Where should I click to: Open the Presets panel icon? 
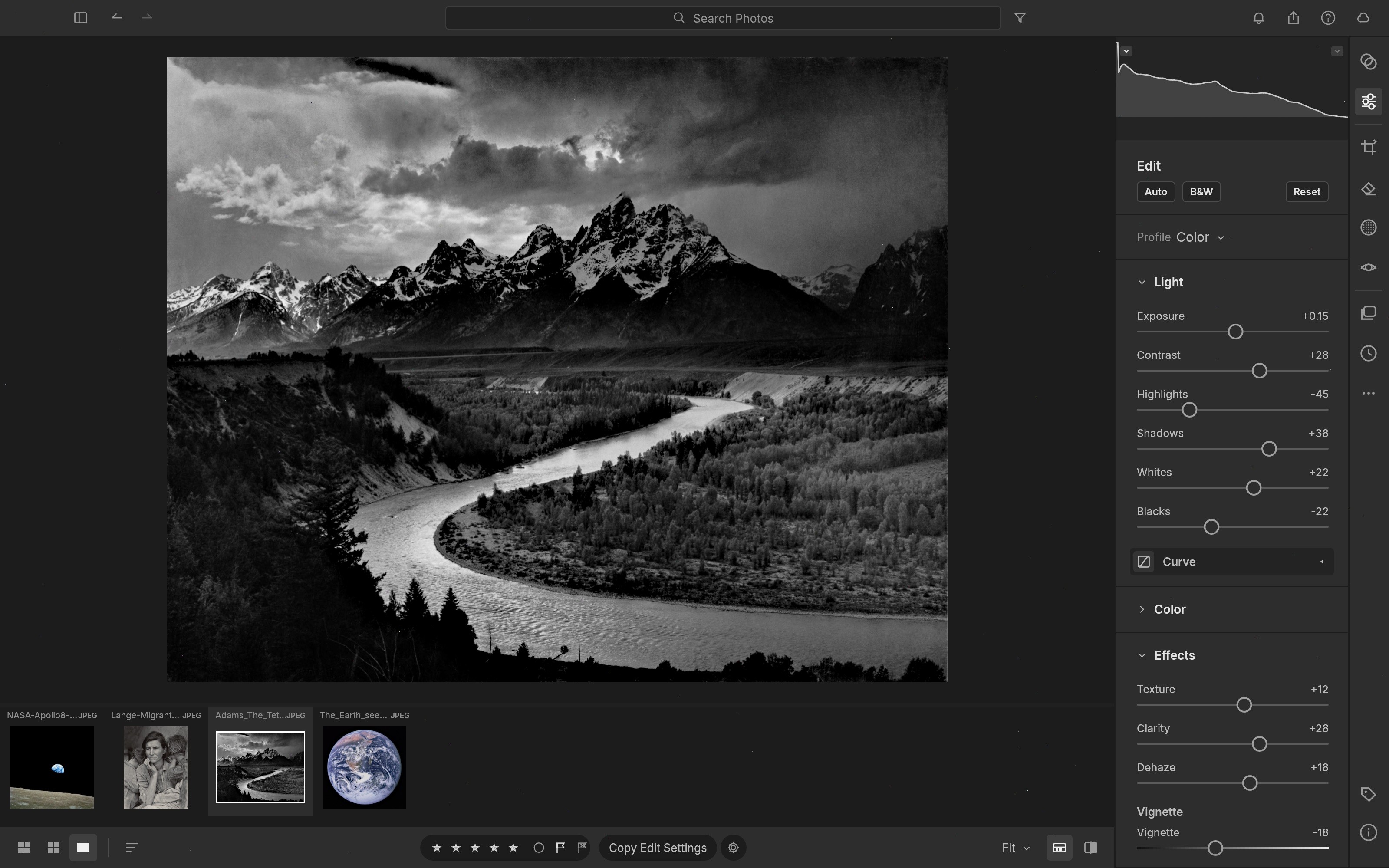[1368, 62]
